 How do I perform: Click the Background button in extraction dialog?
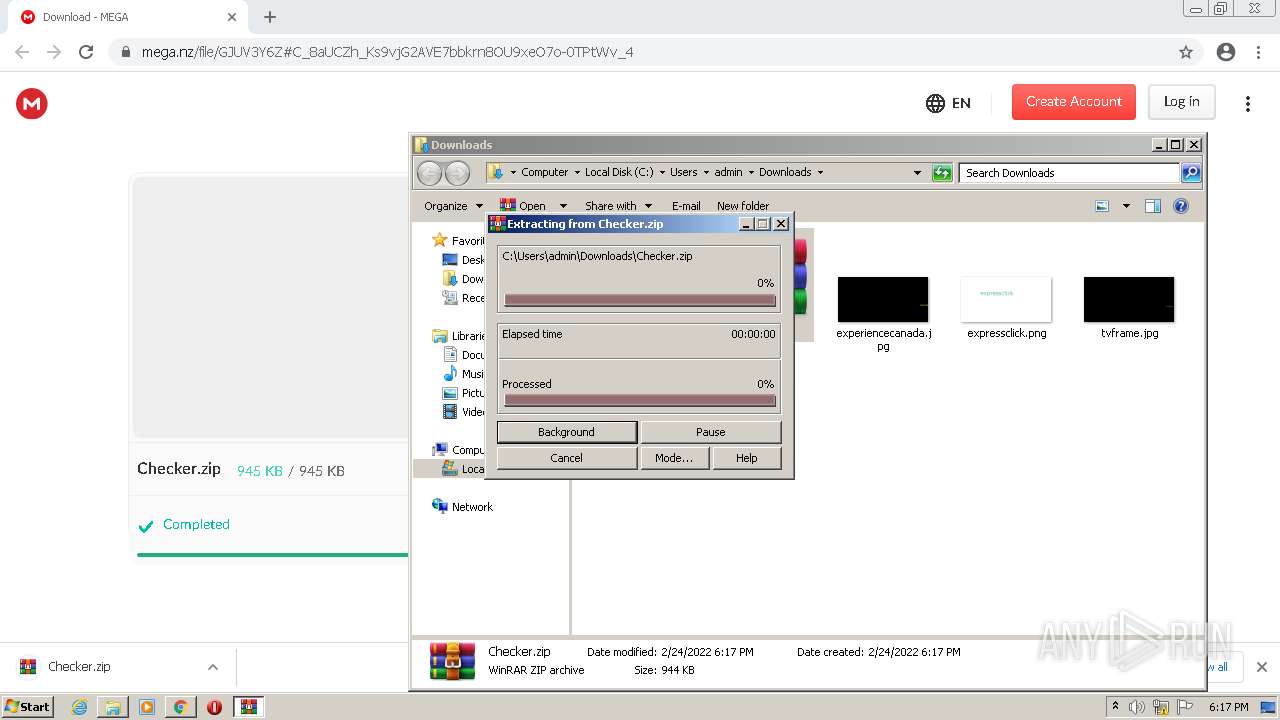[567, 432]
